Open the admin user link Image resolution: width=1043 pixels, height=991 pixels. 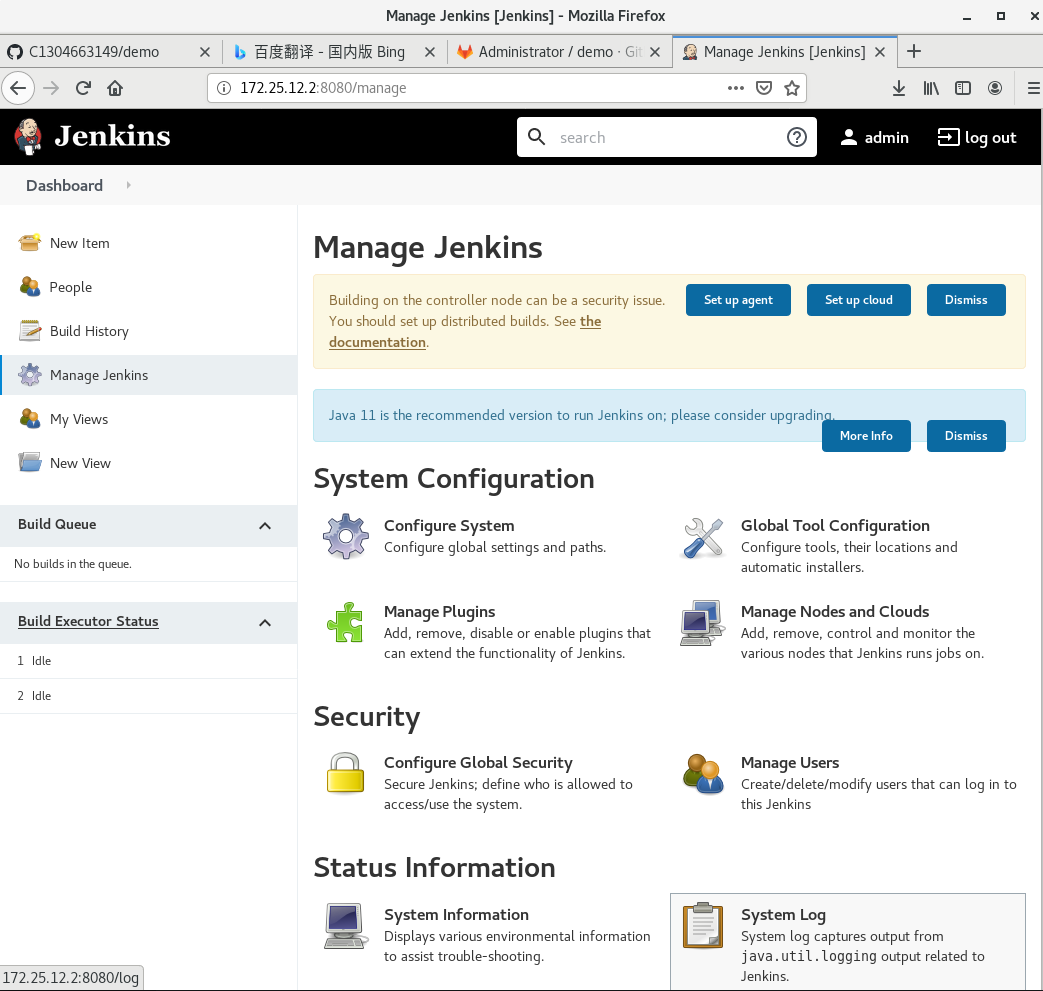click(x=874, y=137)
